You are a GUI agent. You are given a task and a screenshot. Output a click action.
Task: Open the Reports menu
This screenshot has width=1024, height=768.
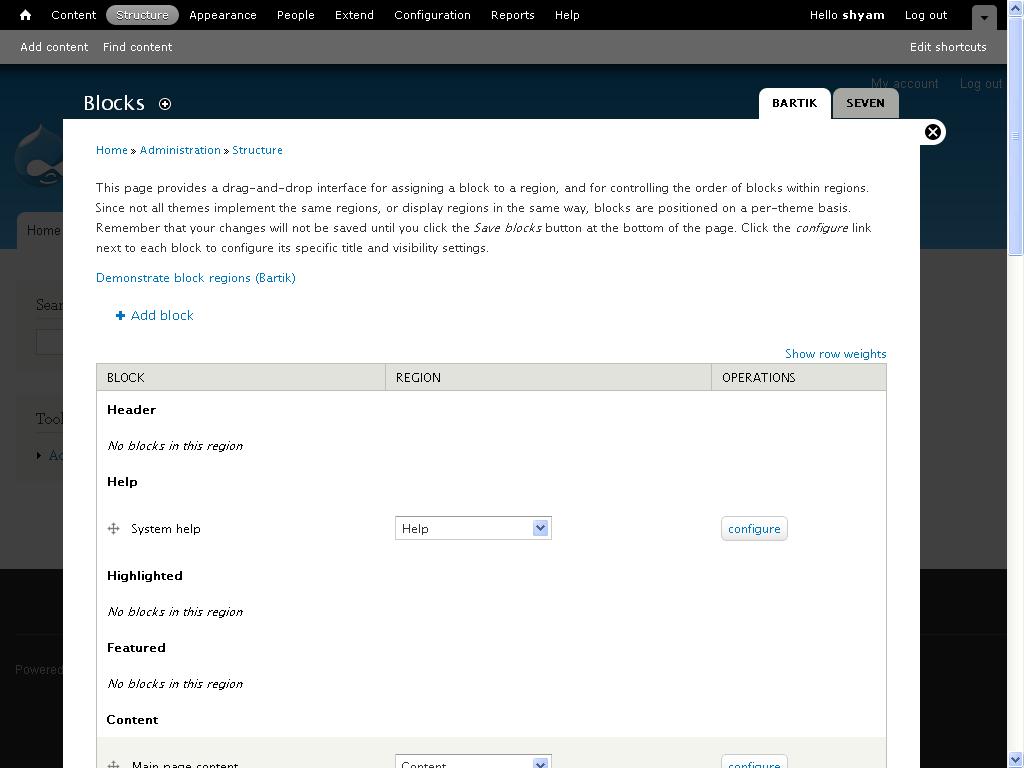pyautogui.click(x=513, y=15)
